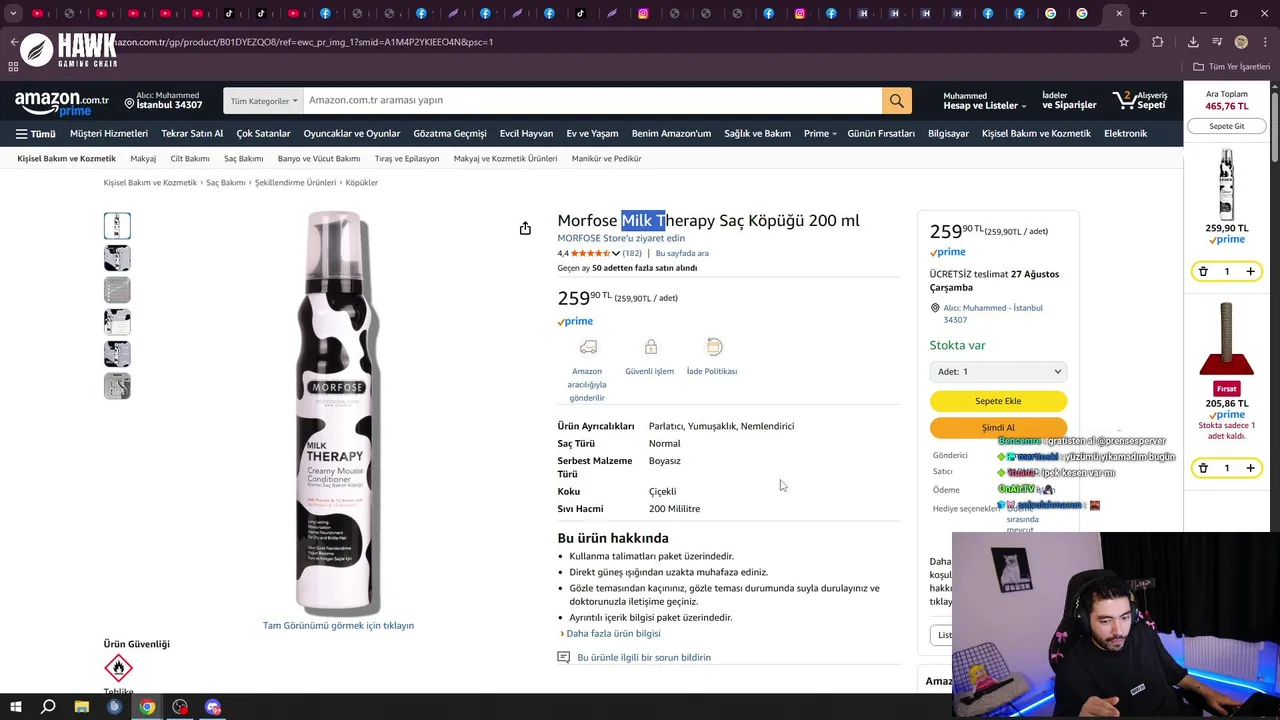Increase scratching post quantity with plus
The width and height of the screenshot is (1280, 720).
[1250, 468]
